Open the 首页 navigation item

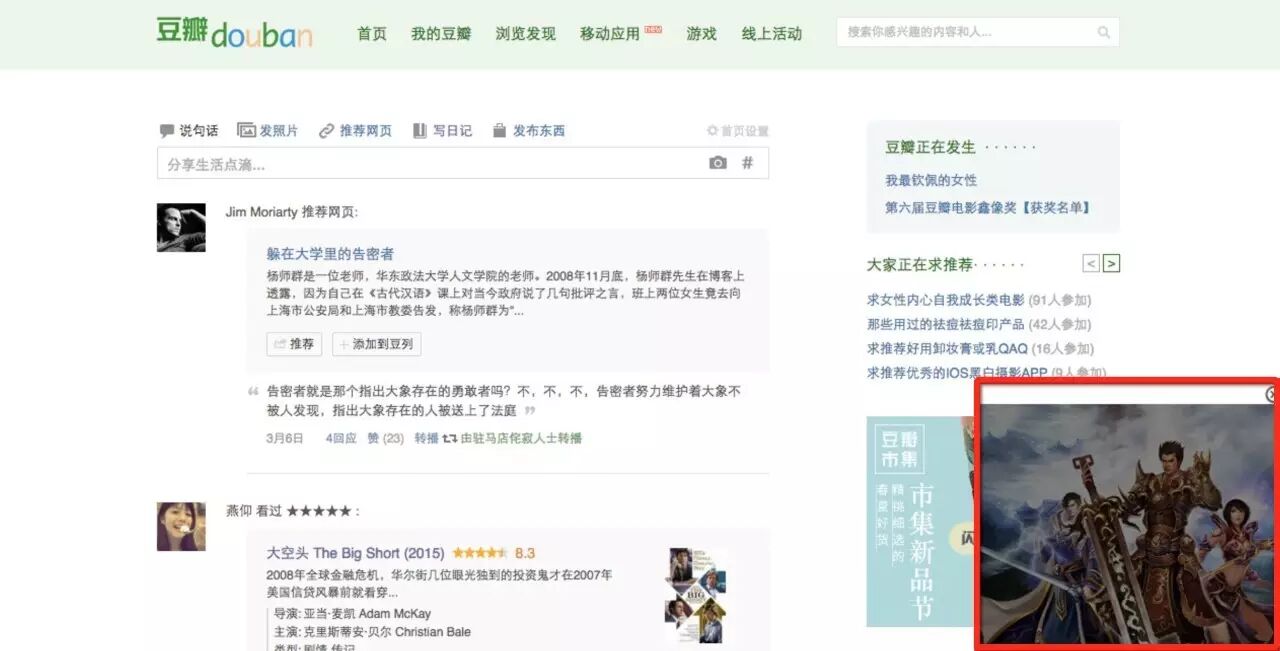[372, 34]
